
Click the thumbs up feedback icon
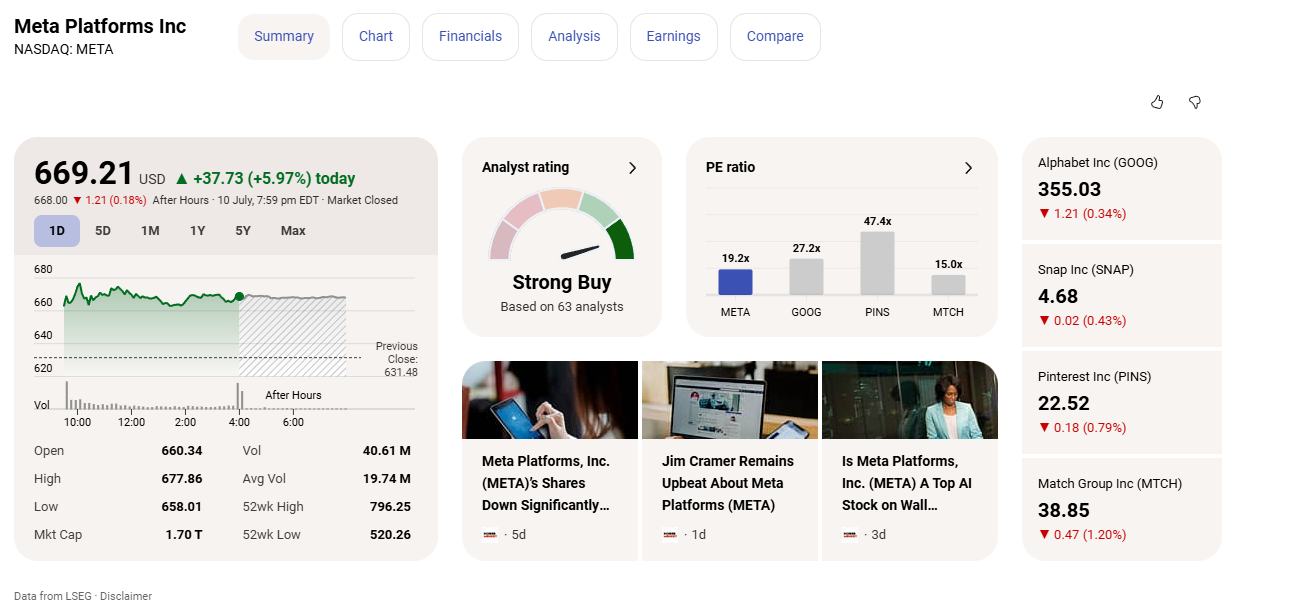click(1157, 102)
